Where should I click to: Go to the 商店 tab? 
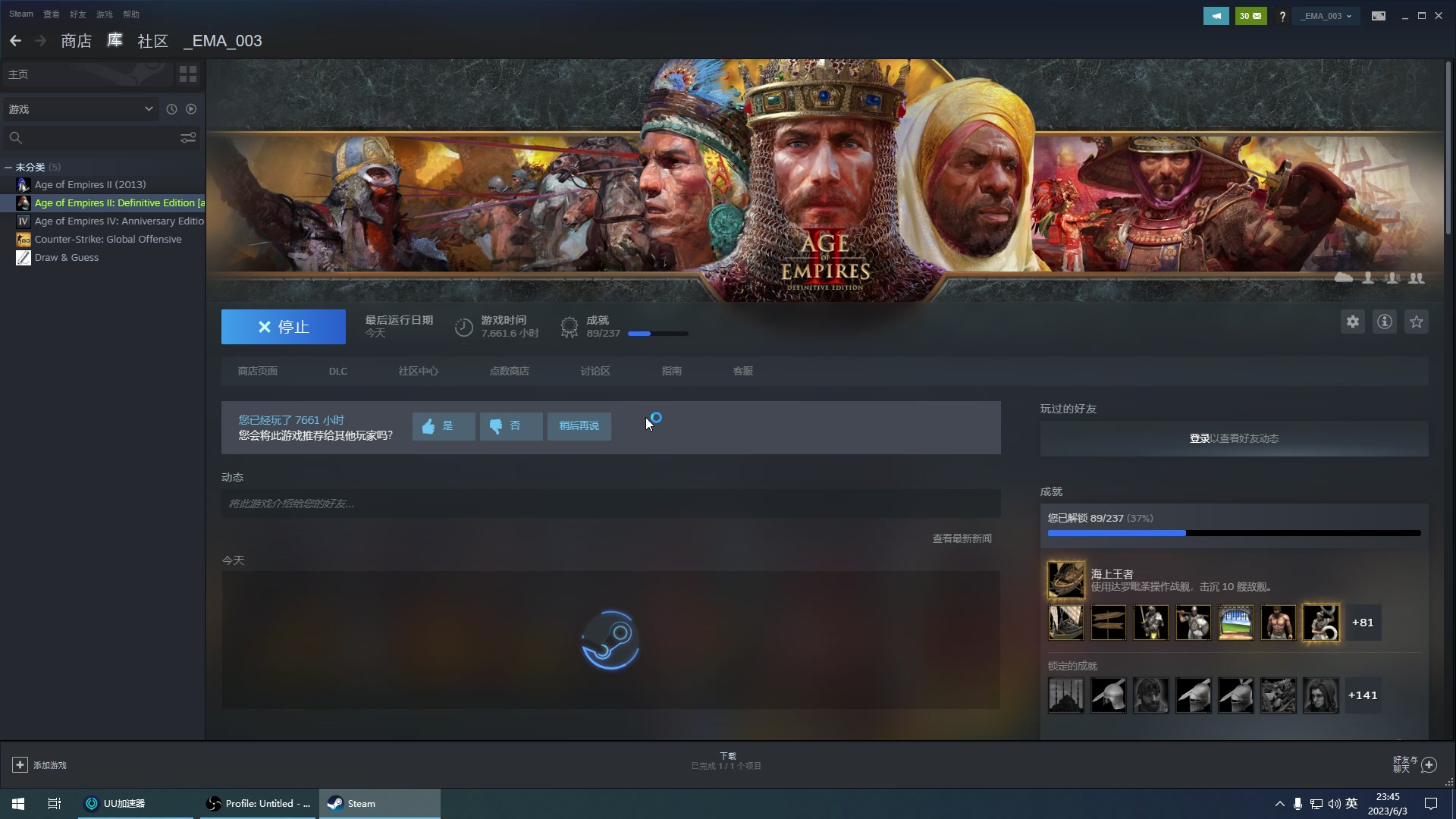[77, 41]
